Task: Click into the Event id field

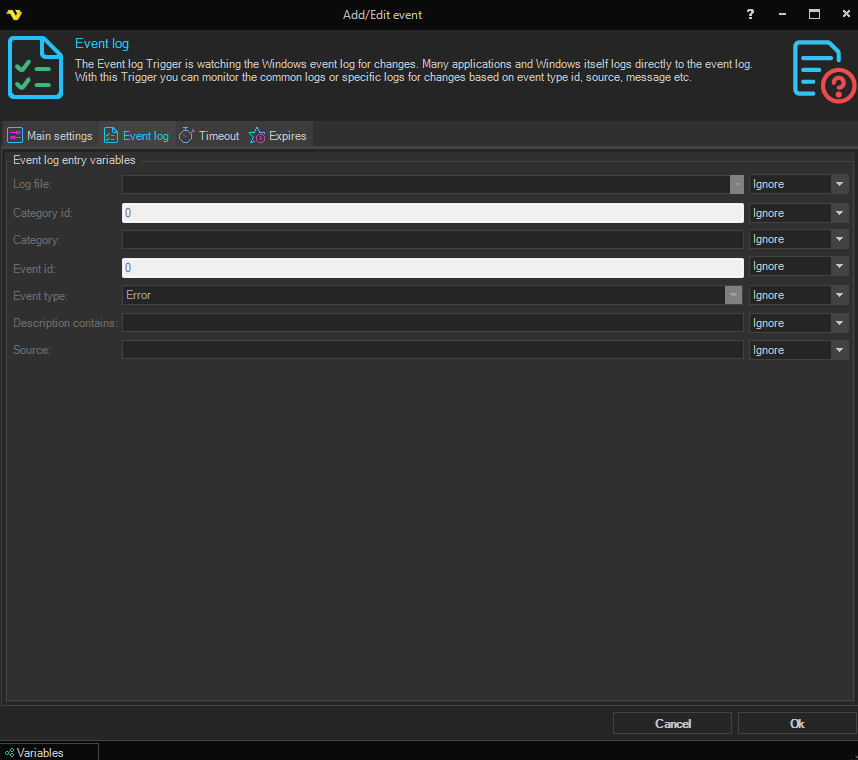Action: click(432, 268)
